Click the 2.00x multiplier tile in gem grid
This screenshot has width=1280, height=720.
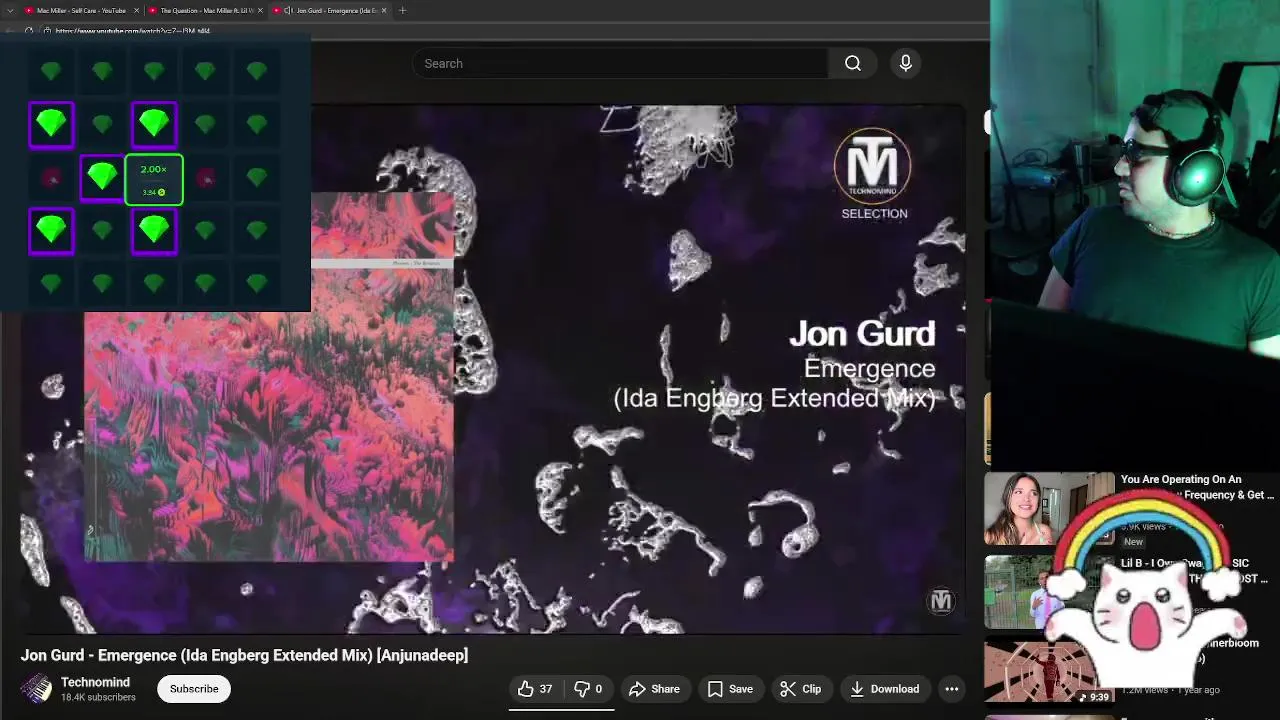(154, 180)
